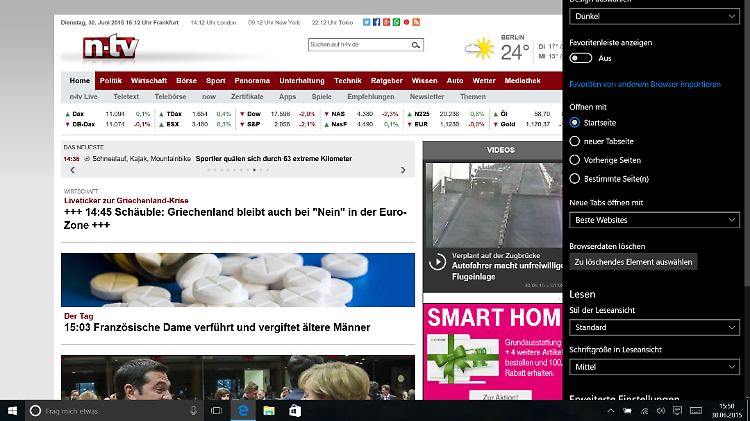Open the Windows Start menu
The image size is (750, 421).
coord(12,410)
